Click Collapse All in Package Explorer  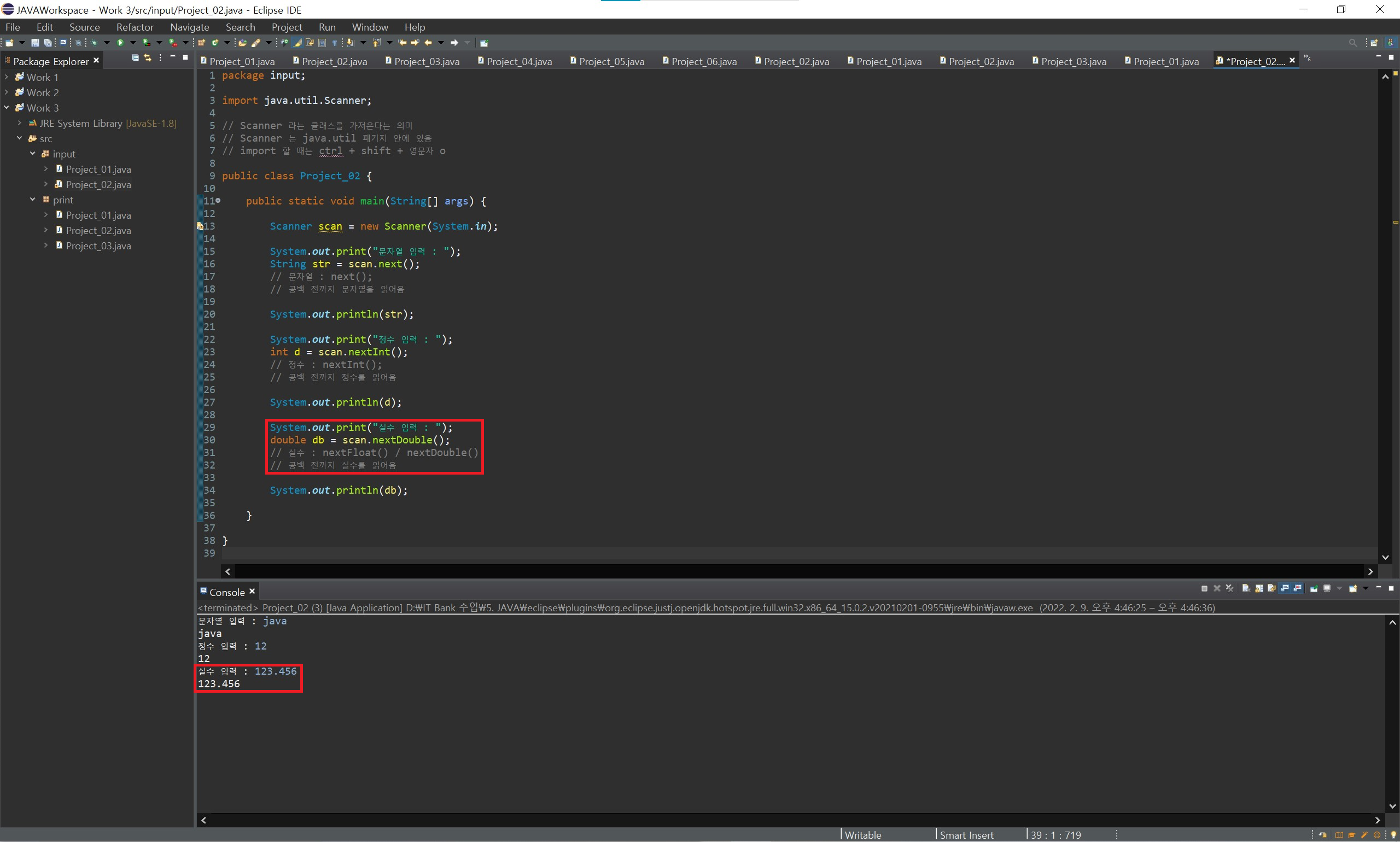[x=135, y=58]
